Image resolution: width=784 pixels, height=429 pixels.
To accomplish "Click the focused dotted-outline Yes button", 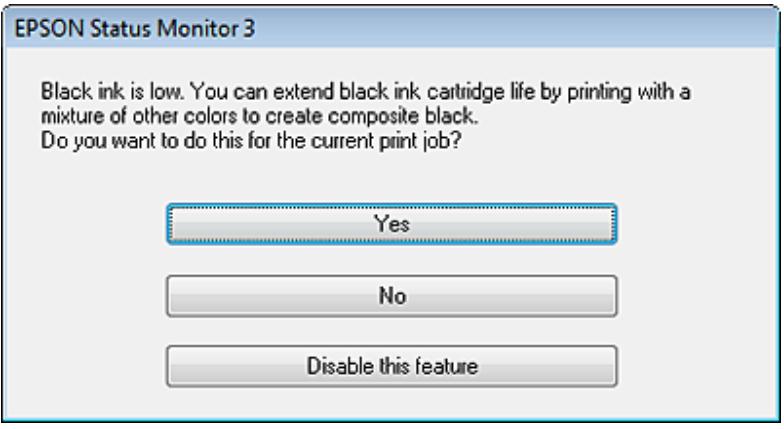I will click(392, 224).
